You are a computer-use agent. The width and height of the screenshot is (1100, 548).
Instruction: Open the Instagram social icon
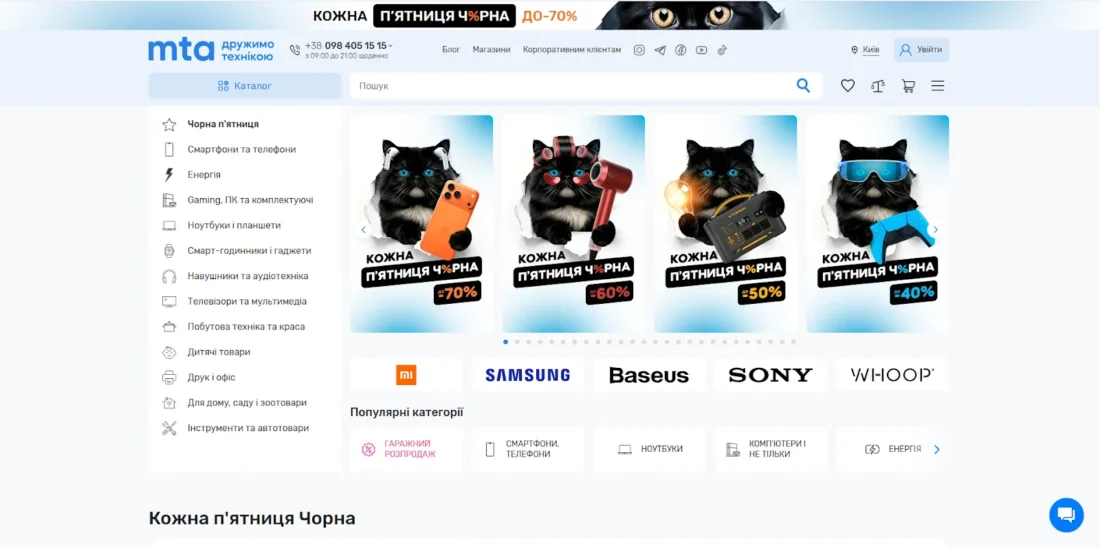[x=639, y=50]
